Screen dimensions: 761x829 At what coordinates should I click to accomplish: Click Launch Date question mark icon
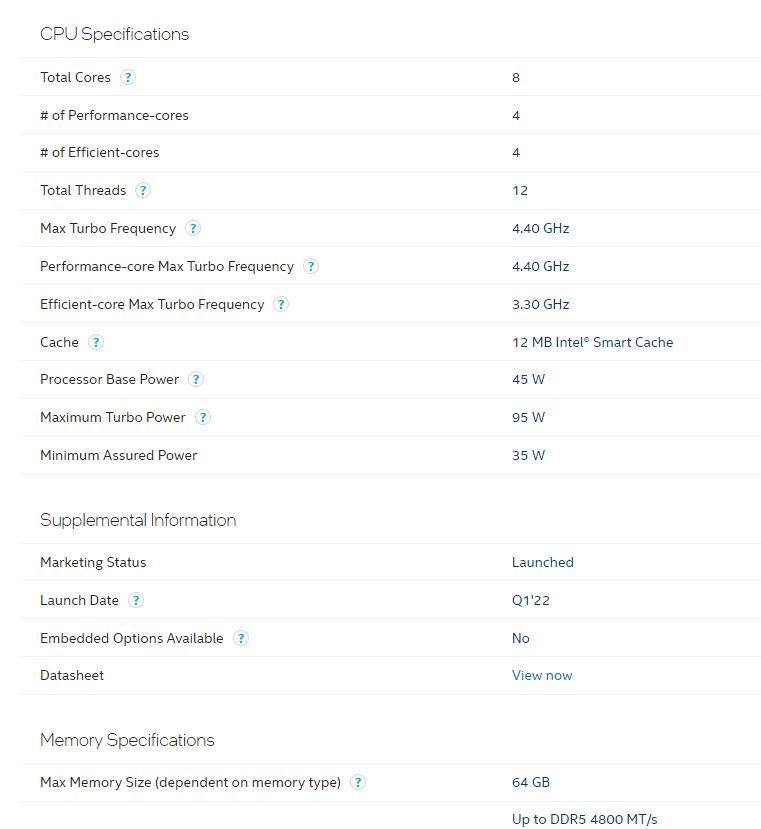click(x=136, y=600)
